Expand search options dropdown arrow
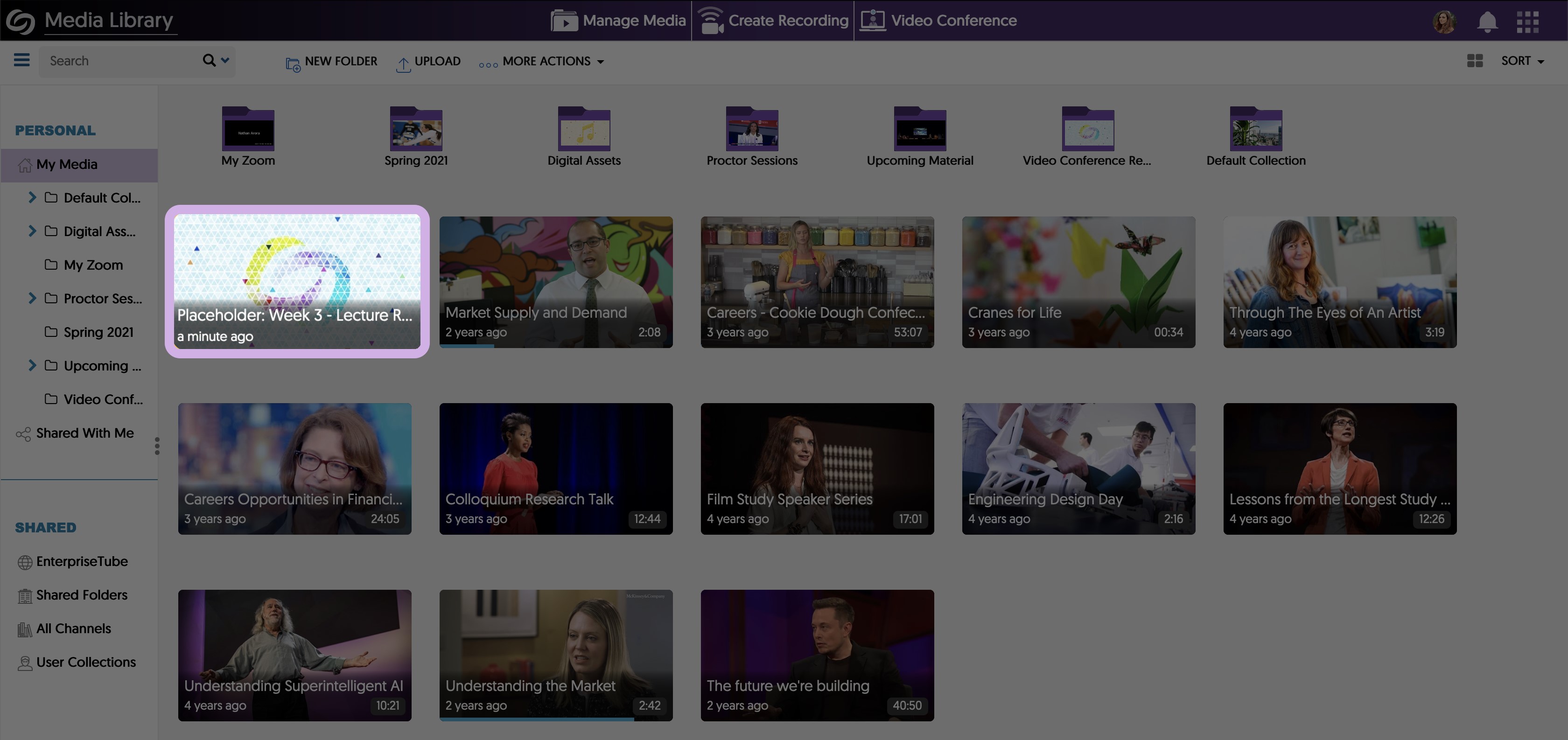 tap(225, 60)
